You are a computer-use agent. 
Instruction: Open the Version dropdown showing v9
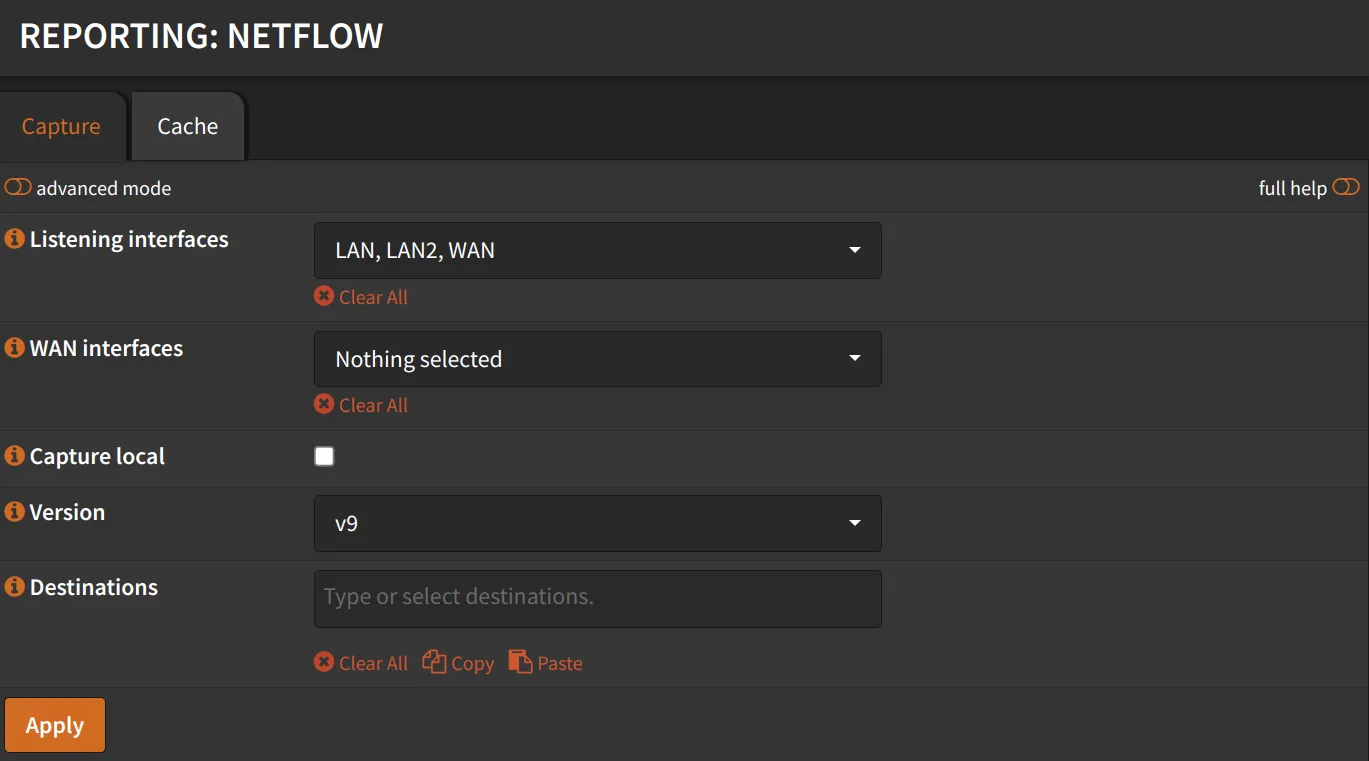pos(597,523)
